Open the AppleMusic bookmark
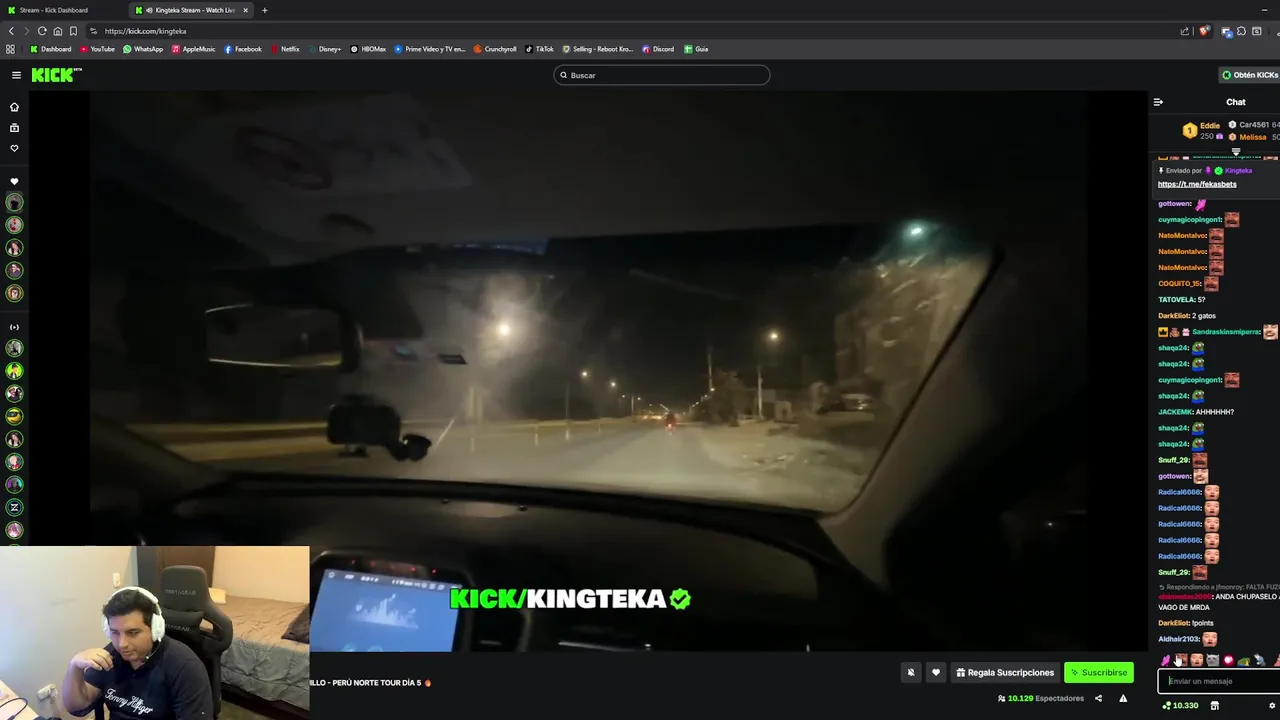Screen dimensions: 1280x720 (x=193, y=49)
